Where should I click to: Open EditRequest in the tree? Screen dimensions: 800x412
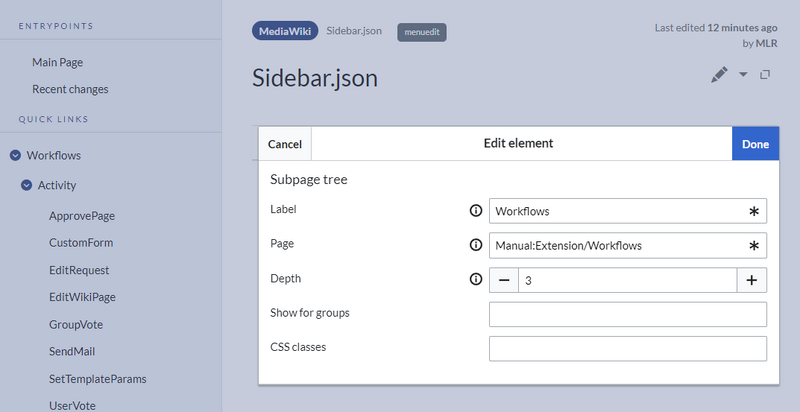coord(79,270)
